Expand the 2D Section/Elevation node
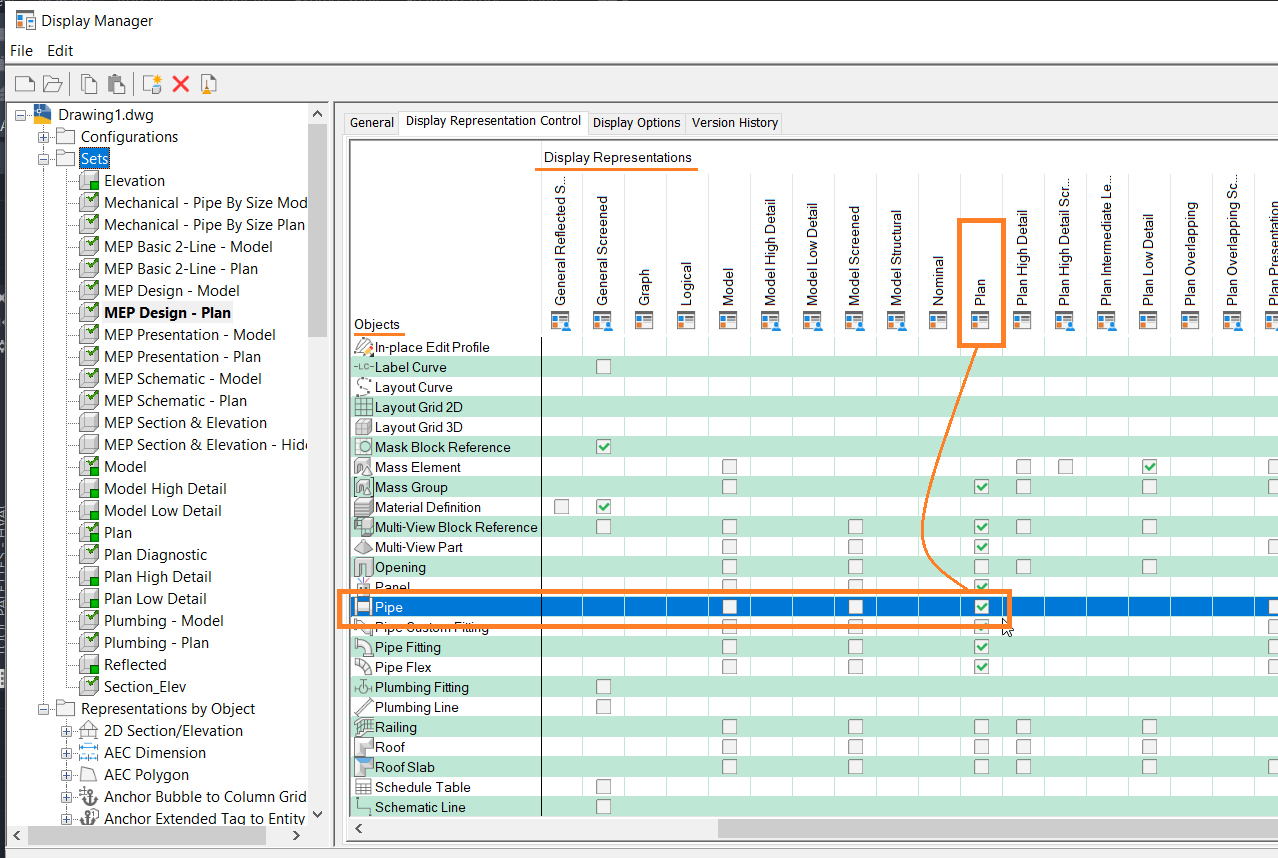Screen dimensions: 1278x858 pos(66,731)
